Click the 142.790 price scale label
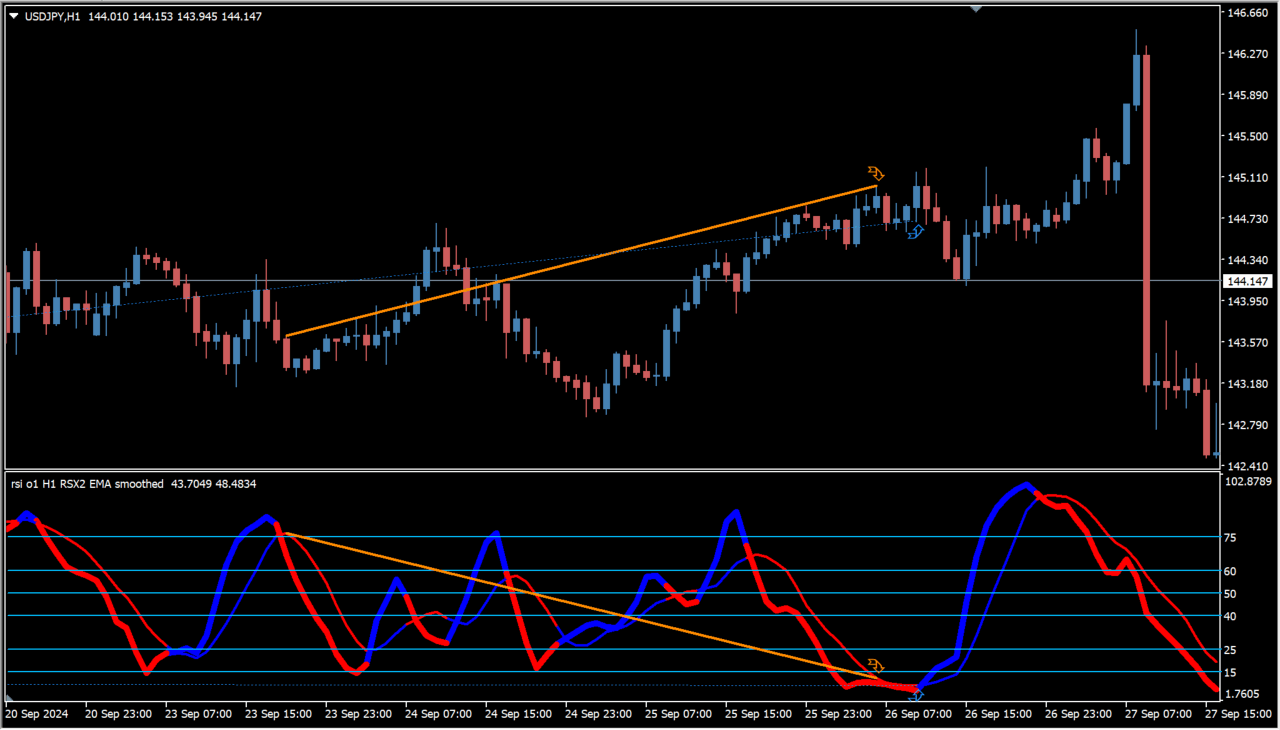The width and height of the screenshot is (1280, 730). point(1247,425)
